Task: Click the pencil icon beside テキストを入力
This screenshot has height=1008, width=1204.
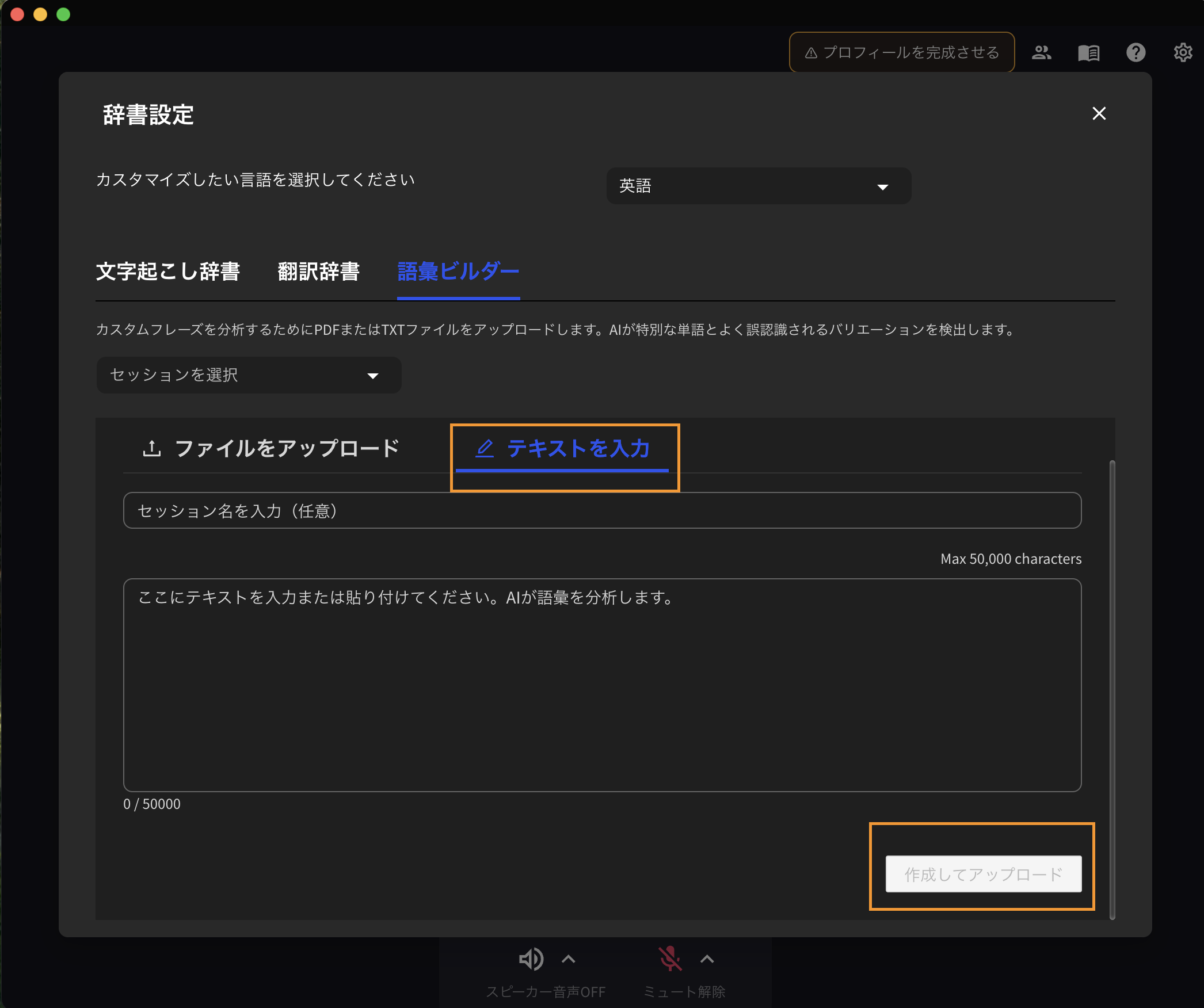Action: [x=485, y=449]
